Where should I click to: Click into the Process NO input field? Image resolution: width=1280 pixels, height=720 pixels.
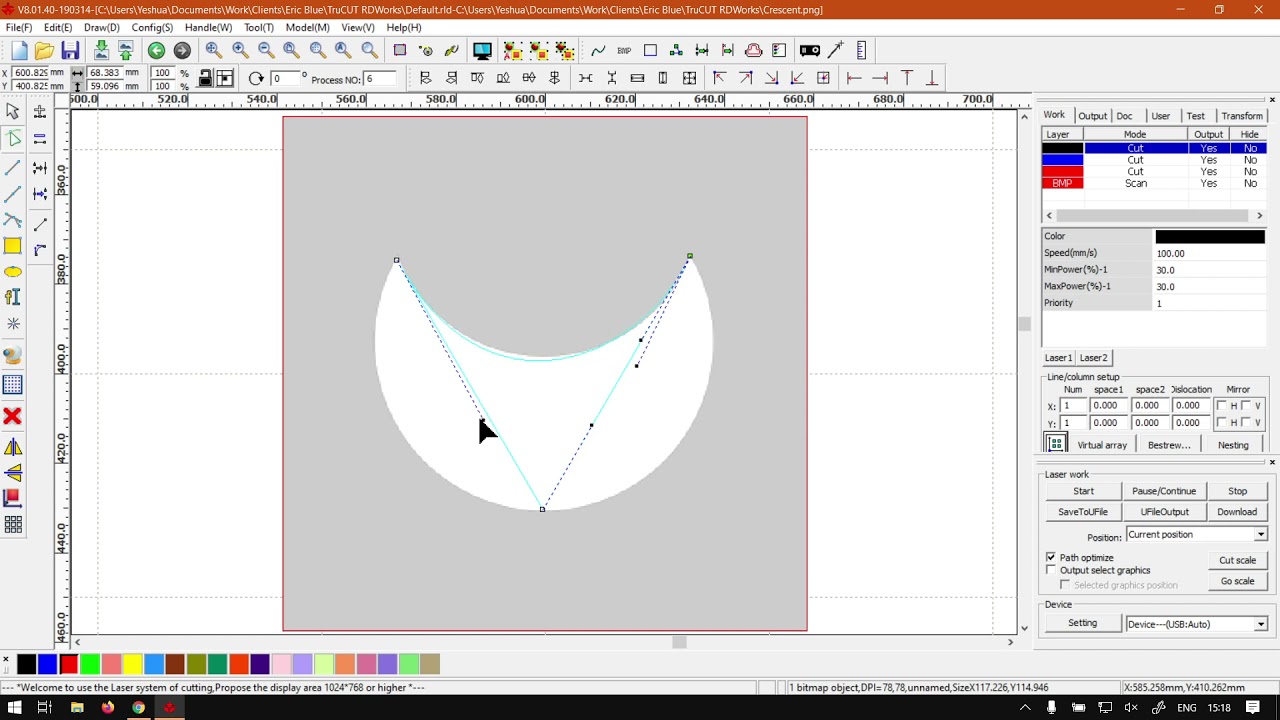click(x=380, y=79)
